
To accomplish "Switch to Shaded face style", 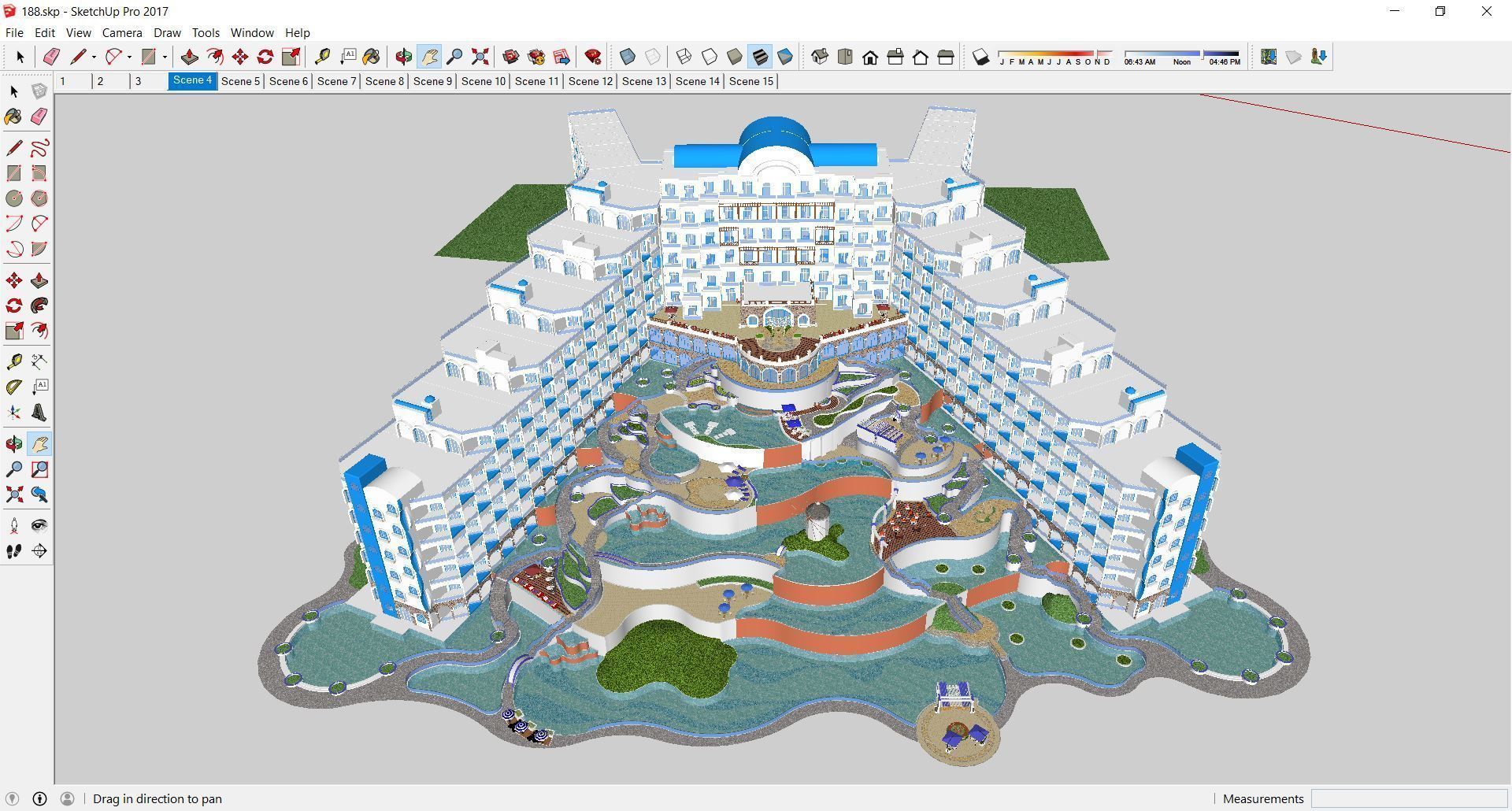I will point(735,57).
